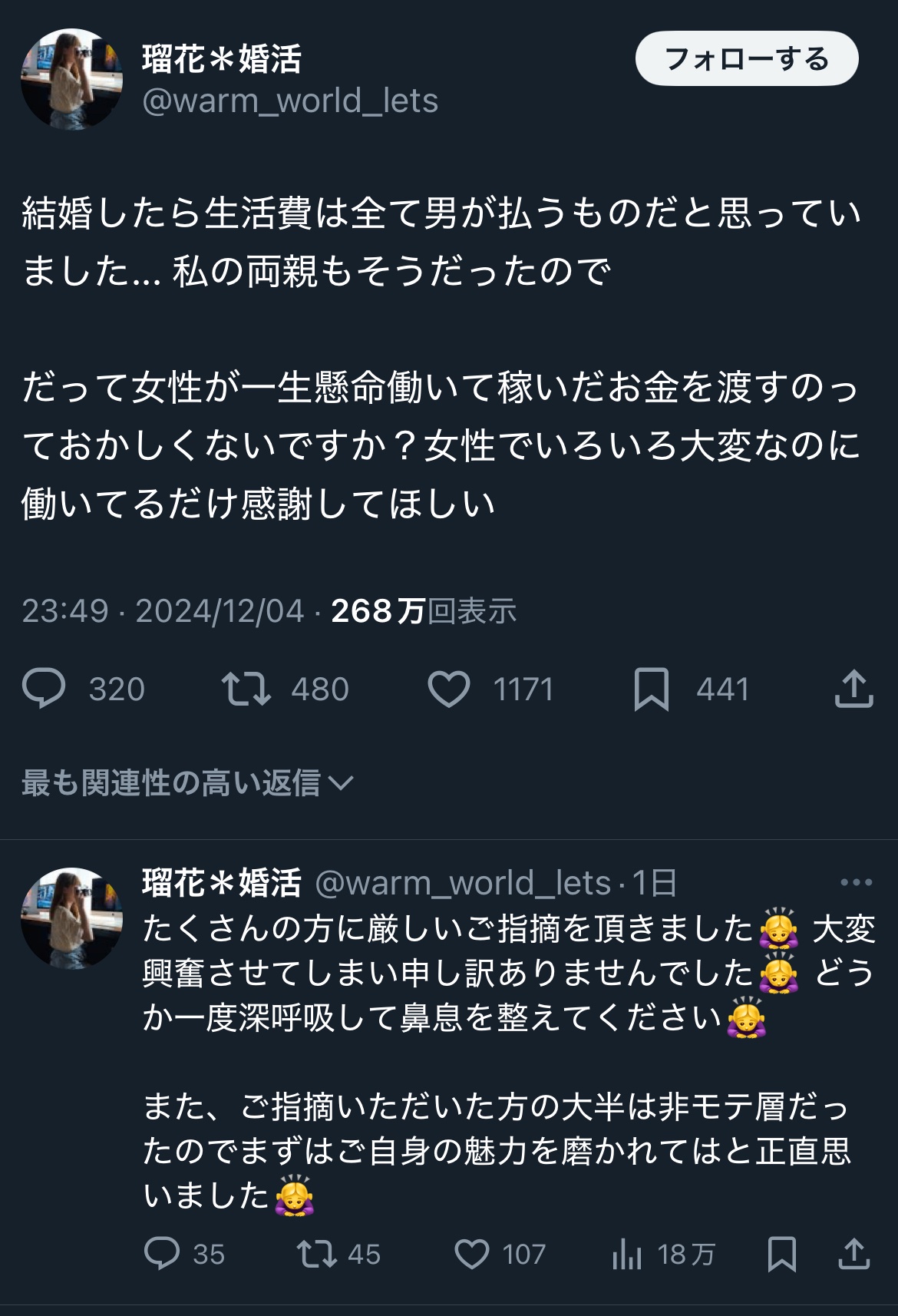898x1316 pixels.
Task: Bookmark the reply tweet
Action: point(782,1254)
